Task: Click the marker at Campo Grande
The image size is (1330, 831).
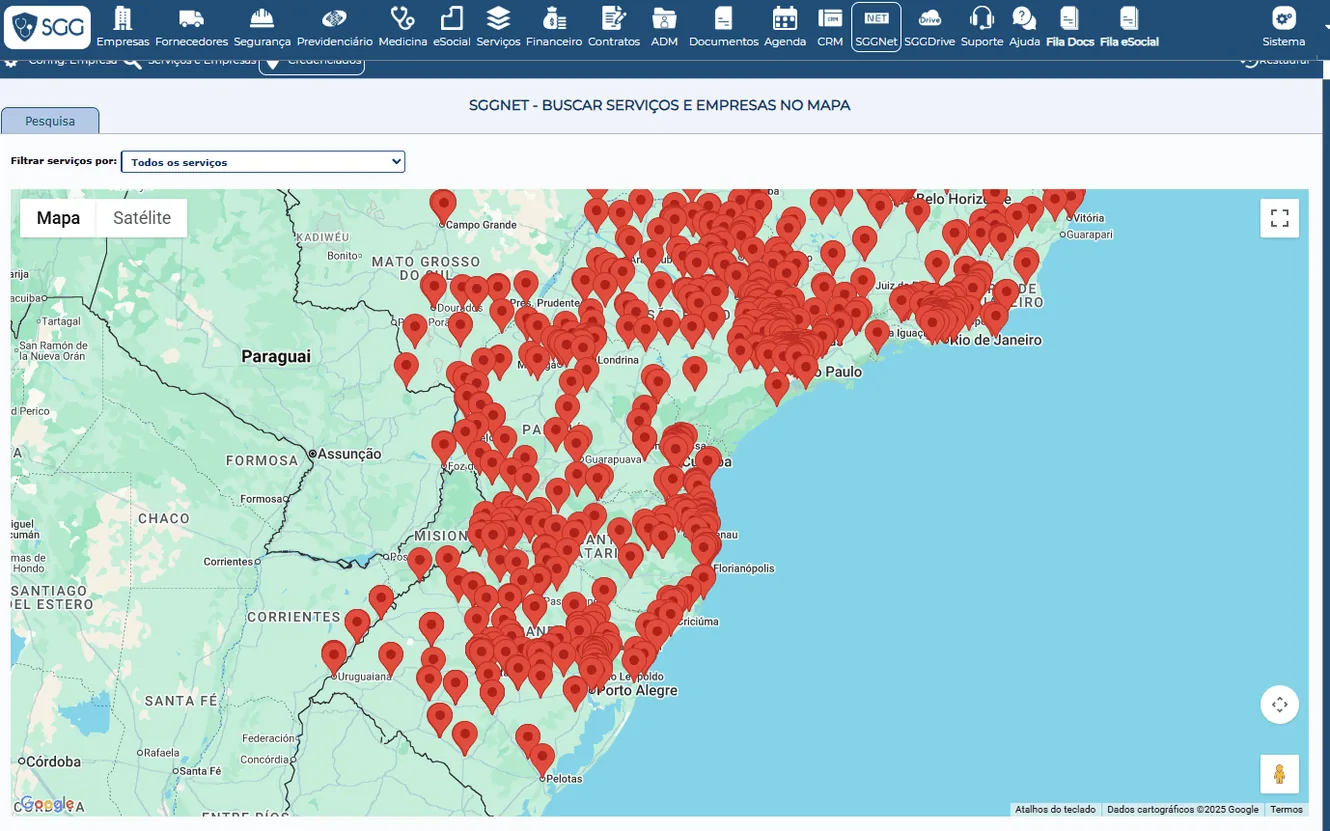Action: pyautogui.click(x=443, y=206)
